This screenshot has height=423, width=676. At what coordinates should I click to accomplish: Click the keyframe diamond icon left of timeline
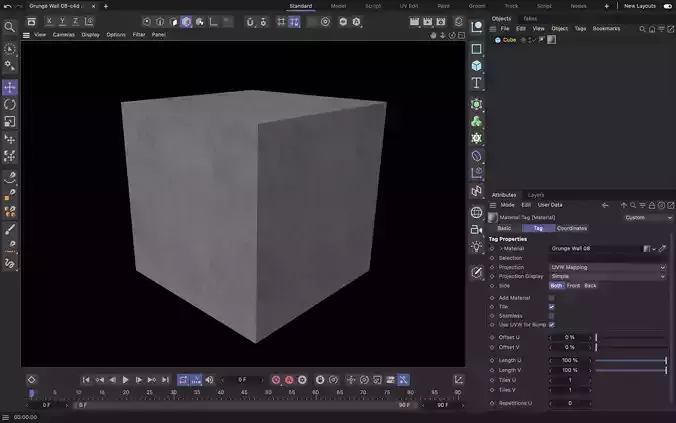click(x=31, y=380)
